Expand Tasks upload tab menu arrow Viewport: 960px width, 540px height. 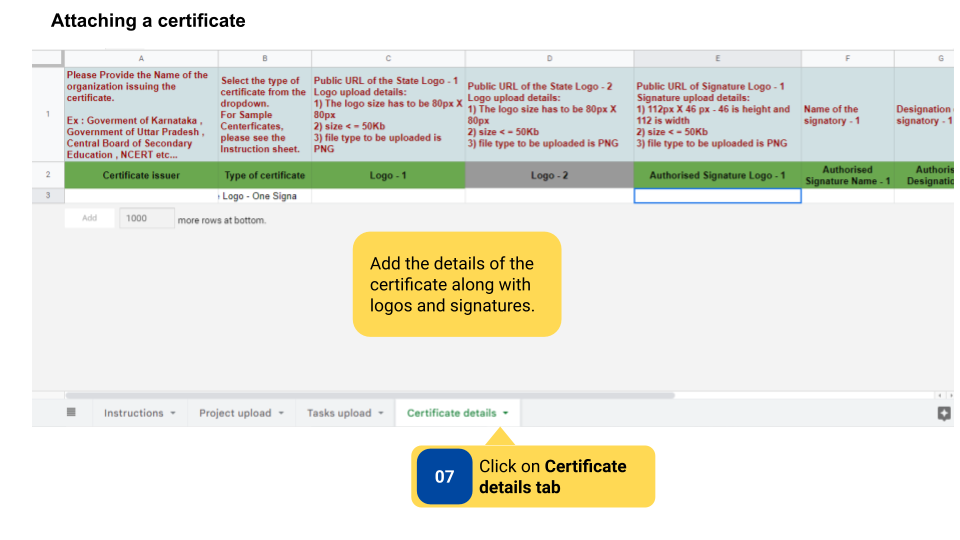click(381, 413)
